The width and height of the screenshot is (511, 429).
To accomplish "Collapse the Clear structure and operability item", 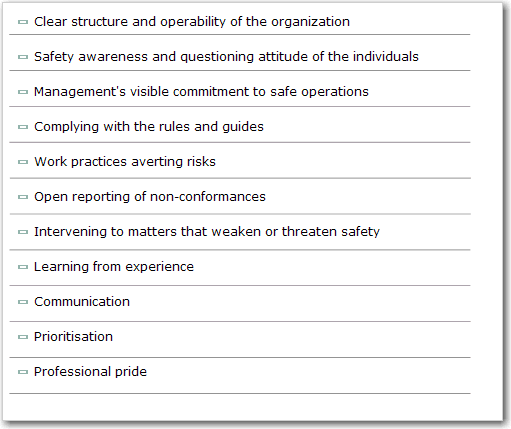I will pyautogui.click(x=23, y=22).
